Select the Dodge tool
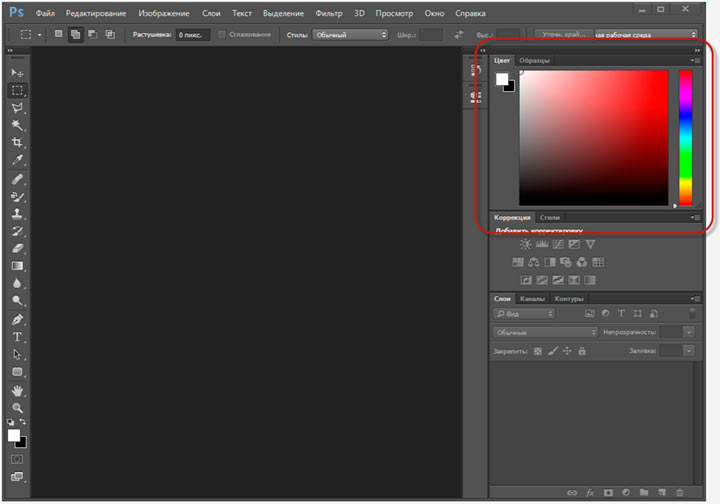Screen dimensions: 720x504 coord(17,301)
